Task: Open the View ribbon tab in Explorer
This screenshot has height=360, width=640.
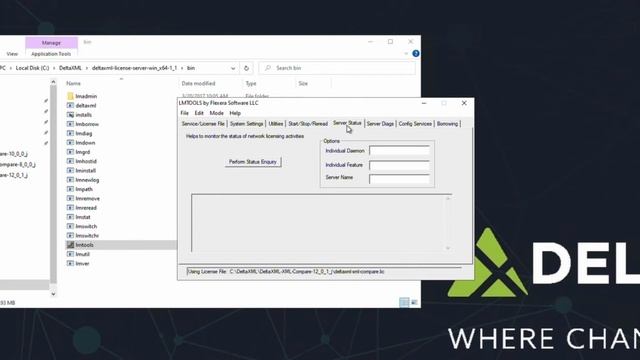Action: coord(12,54)
